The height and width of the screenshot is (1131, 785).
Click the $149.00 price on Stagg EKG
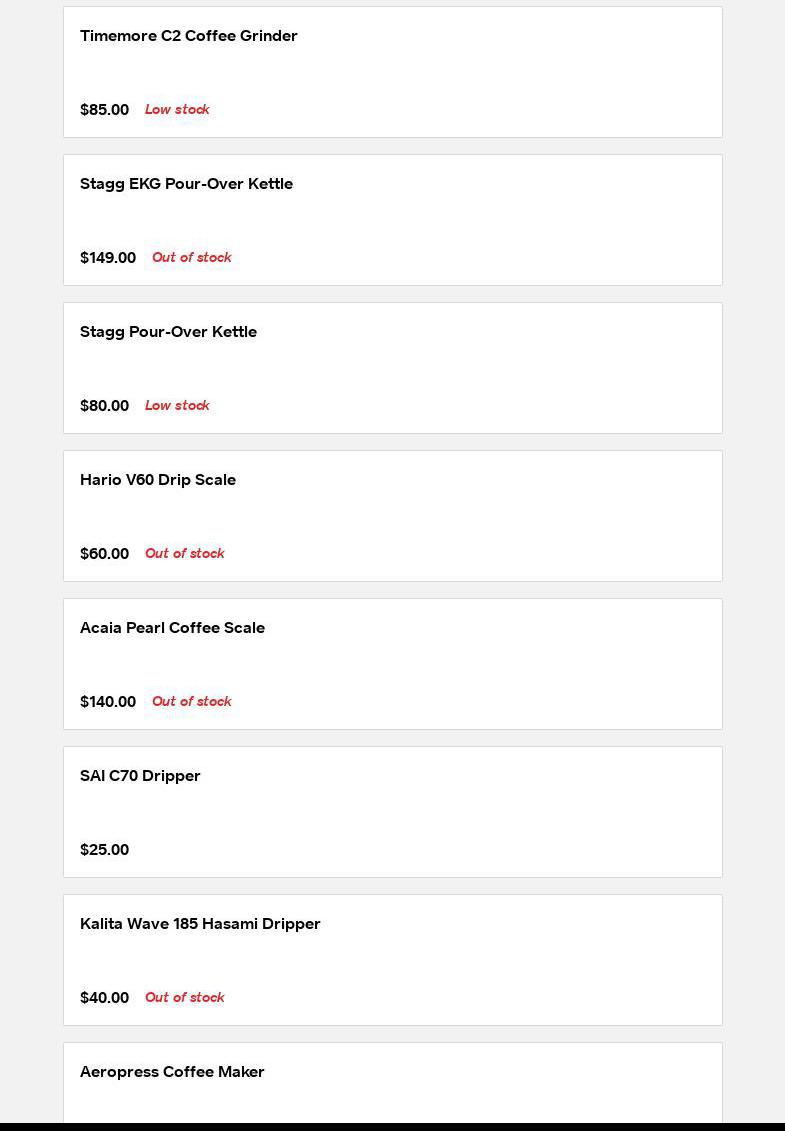[x=108, y=258]
